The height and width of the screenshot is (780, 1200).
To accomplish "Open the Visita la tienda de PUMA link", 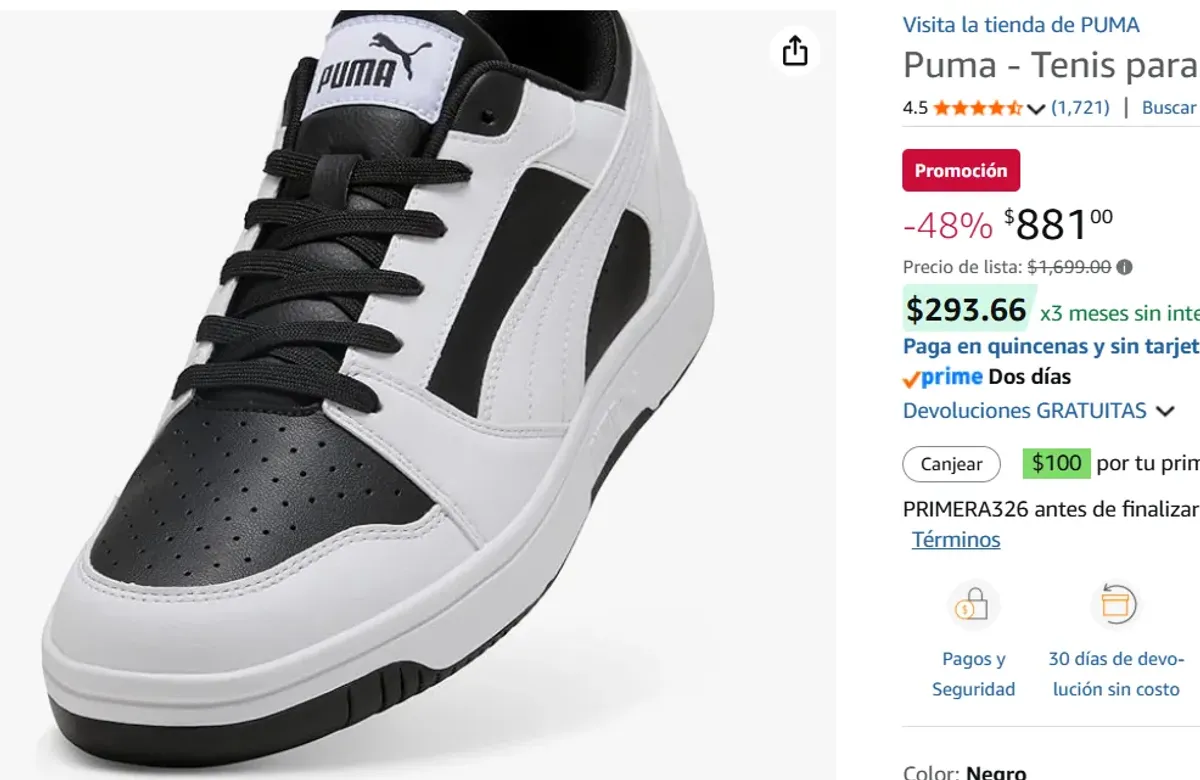I will [1021, 24].
